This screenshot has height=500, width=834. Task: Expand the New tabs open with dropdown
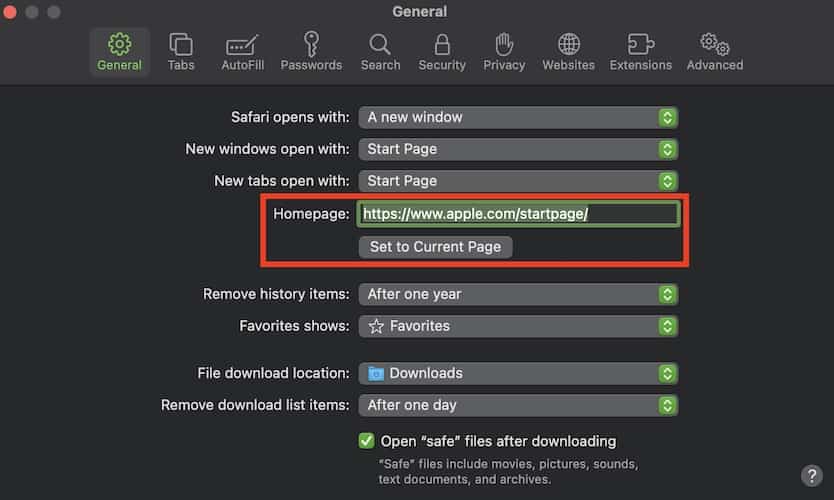518,181
